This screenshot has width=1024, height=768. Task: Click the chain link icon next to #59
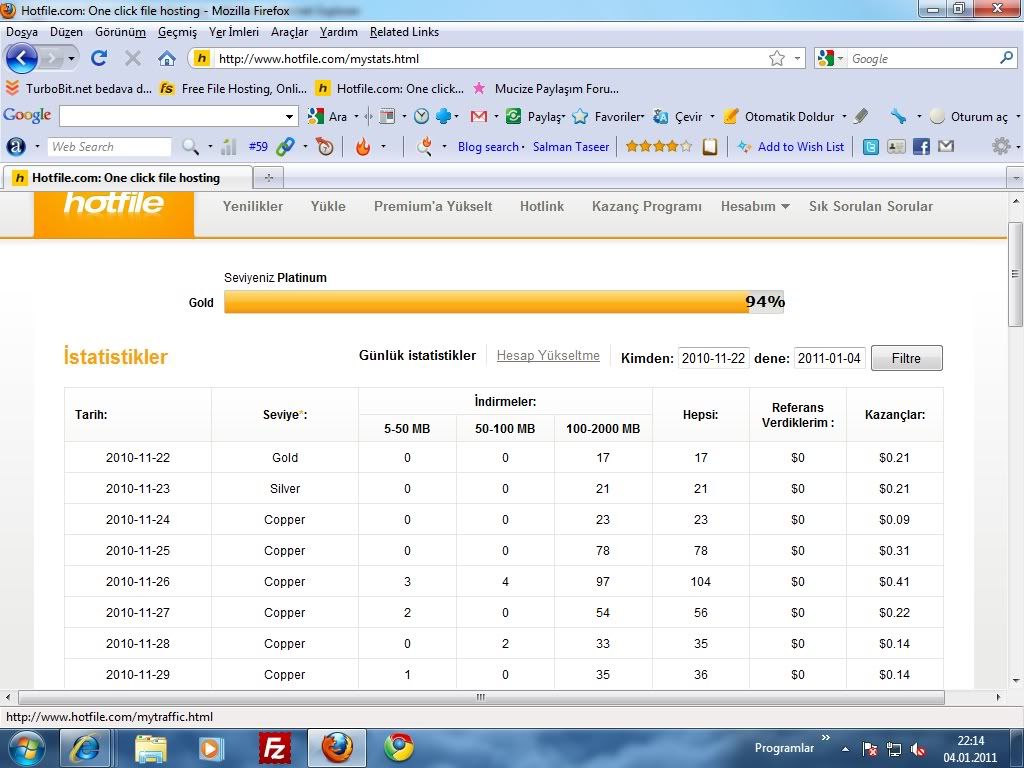pyautogui.click(x=285, y=146)
